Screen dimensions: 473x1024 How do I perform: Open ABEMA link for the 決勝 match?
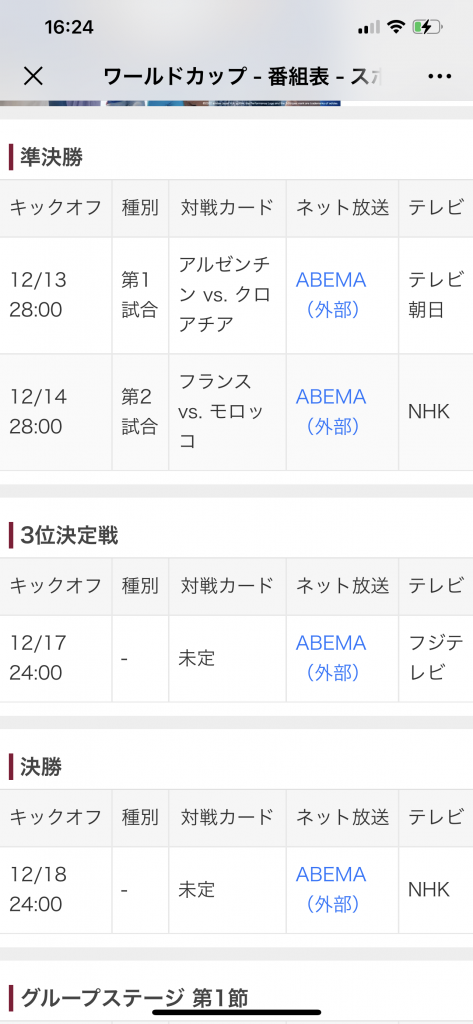pyautogui.click(x=331, y=889)
